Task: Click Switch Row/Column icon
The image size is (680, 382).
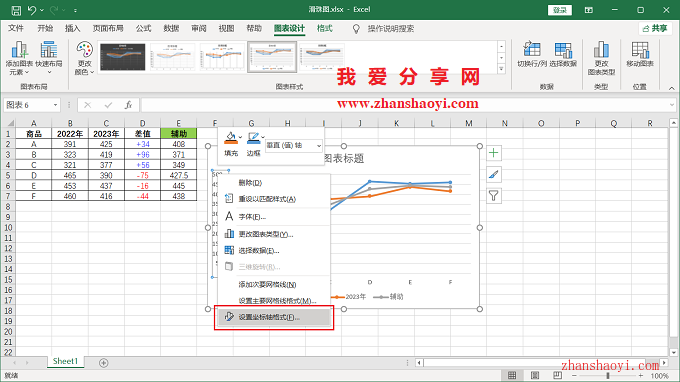Action: coord(532,55)
